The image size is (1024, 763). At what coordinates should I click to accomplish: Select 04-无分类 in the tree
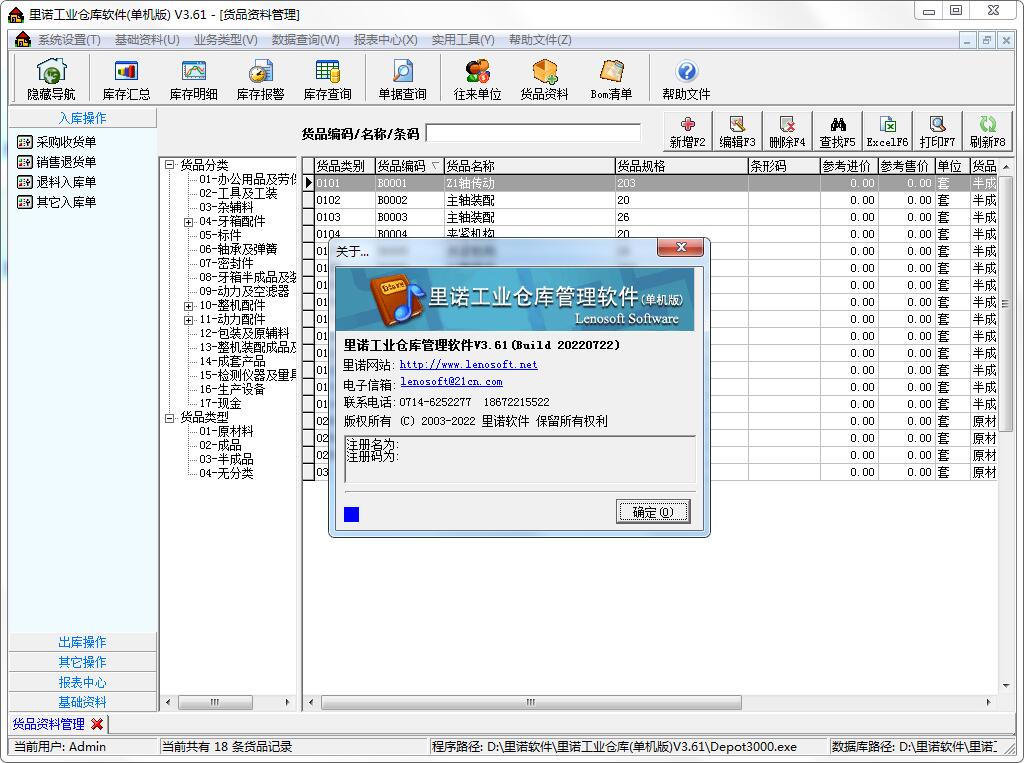[226, 474]
